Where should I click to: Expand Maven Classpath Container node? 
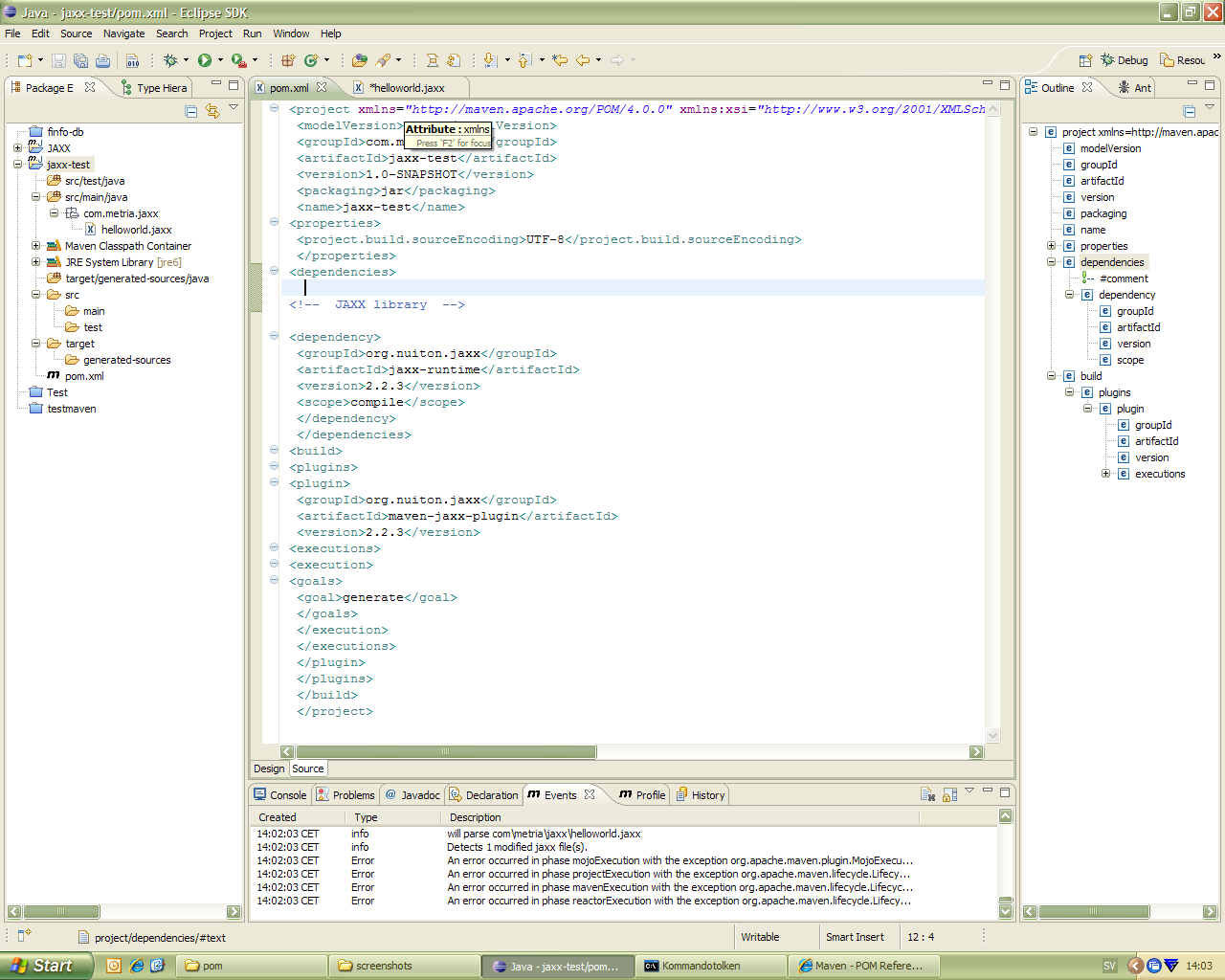(35, 246)
